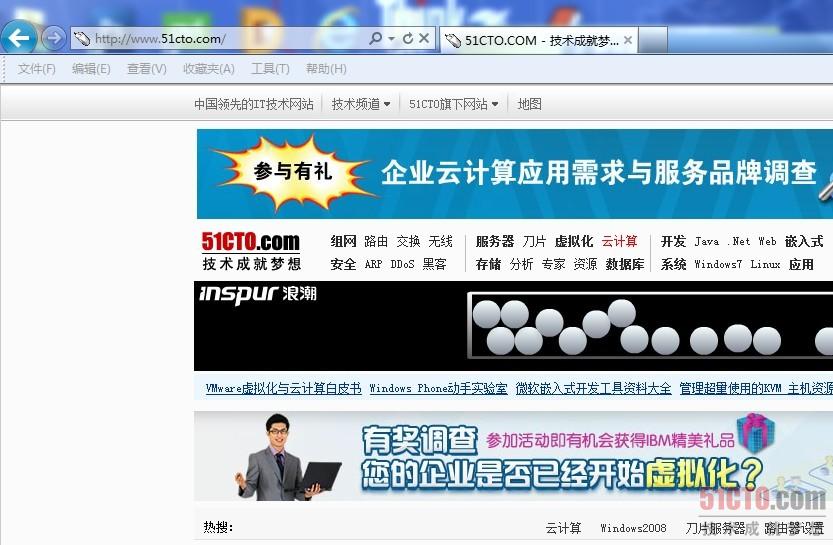
Task: Open Windows Phone动手实验室 link
Action: 438,389
